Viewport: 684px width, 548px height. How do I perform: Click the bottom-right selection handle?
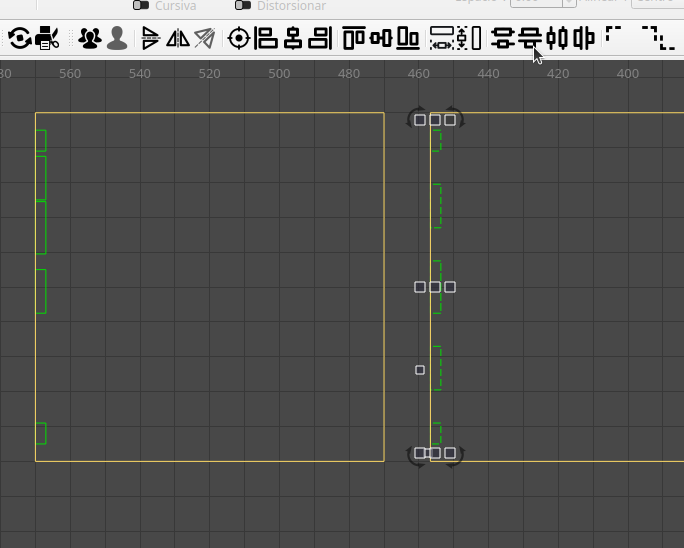pyautogui.click(x=450, y=453)
